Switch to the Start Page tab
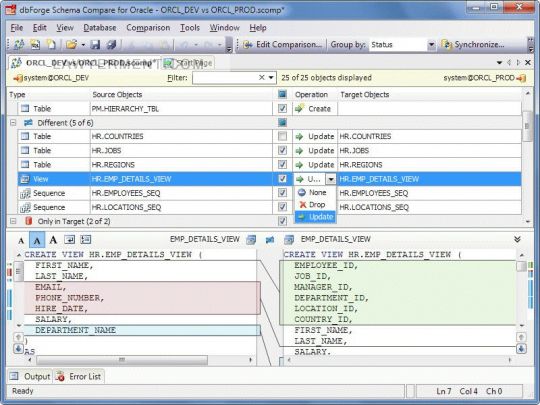The height and width of the screenshot is (405, 540). point(188,63)
